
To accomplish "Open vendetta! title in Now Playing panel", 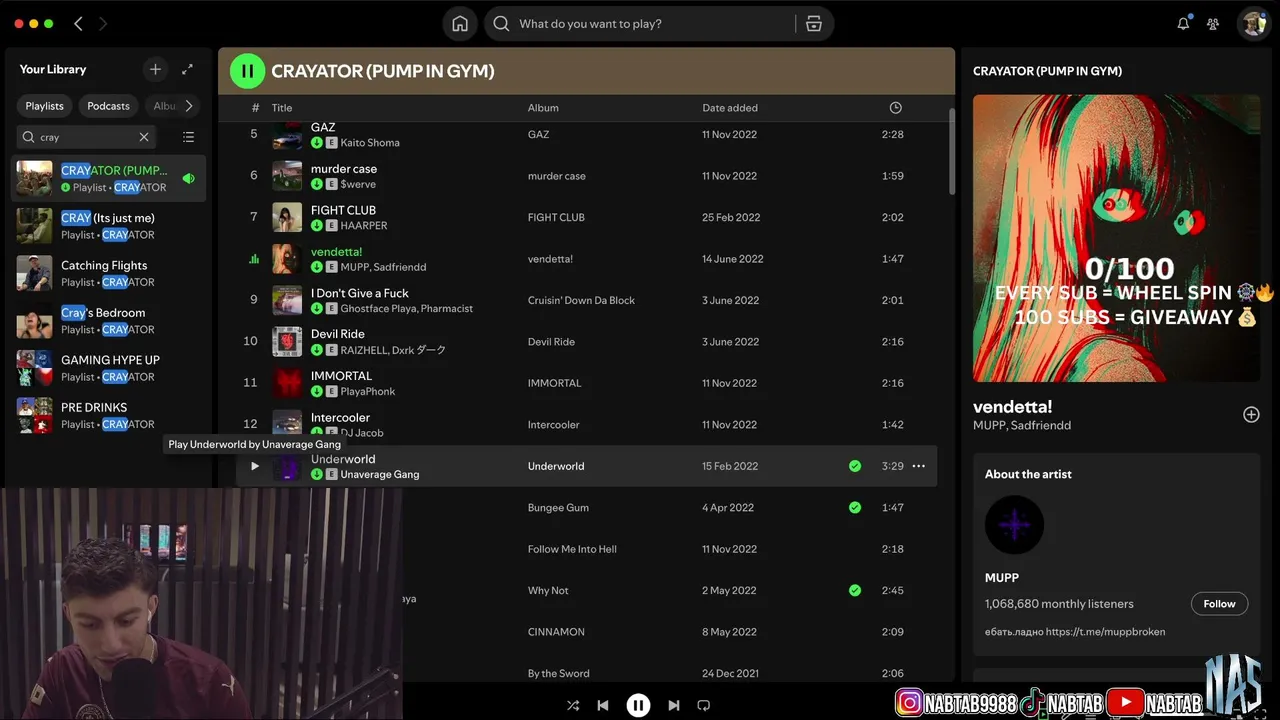I will [1013, 407].
